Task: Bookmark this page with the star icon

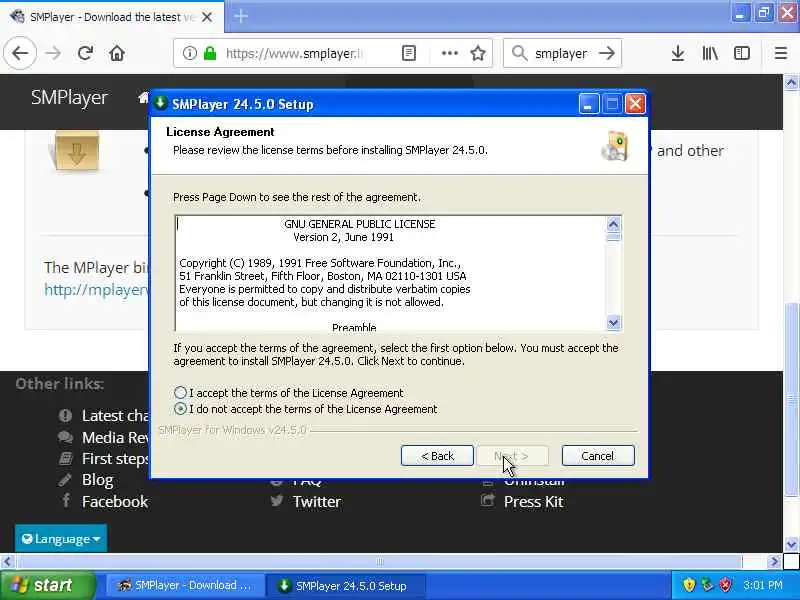Action: pos(478,53)
